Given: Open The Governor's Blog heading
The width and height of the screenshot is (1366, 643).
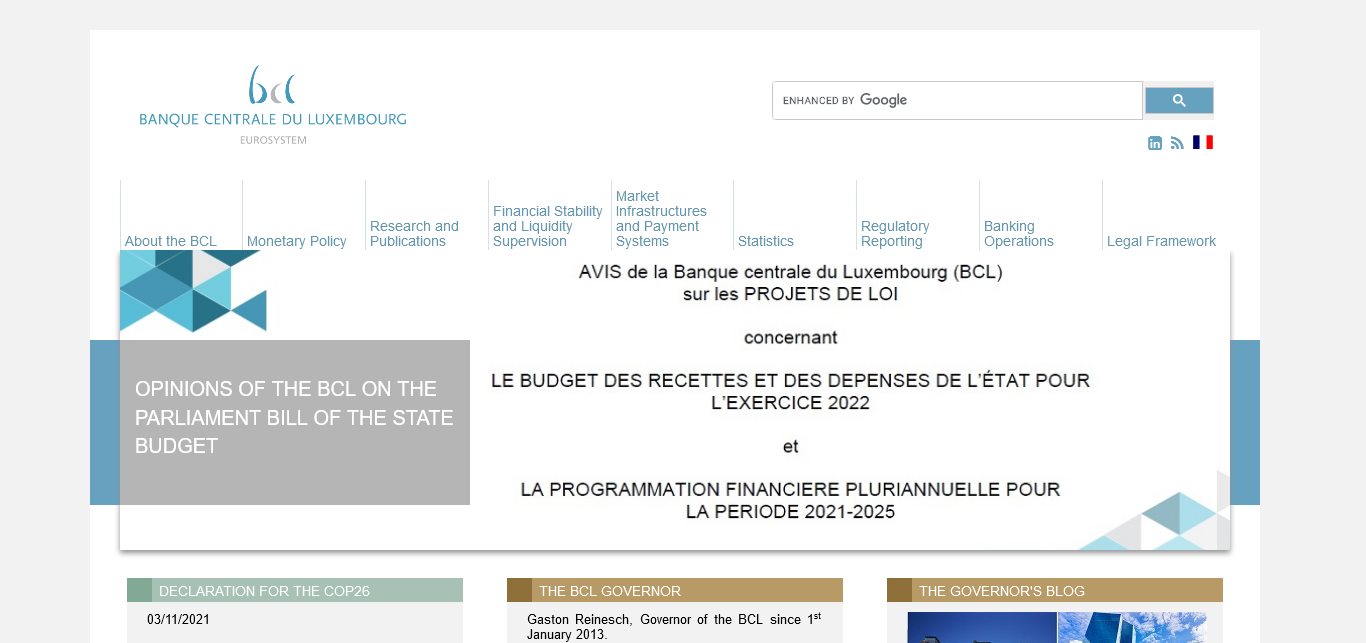Looking at the screenshot, I should click(1002, 591).
